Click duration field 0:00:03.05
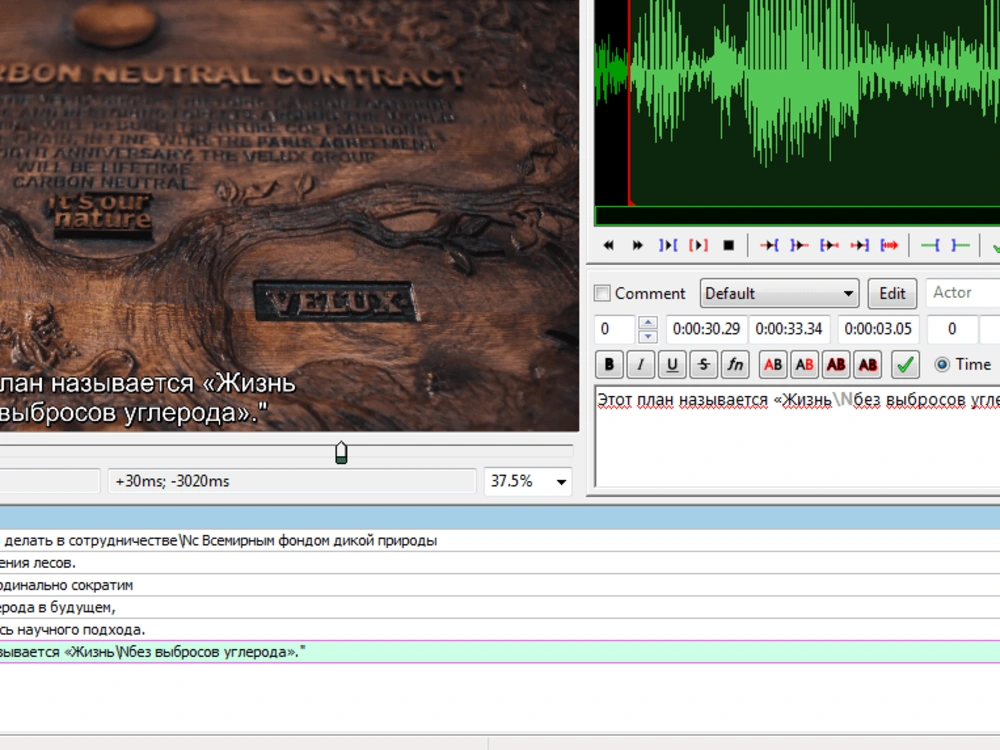1000x750 pixels. (x=878, y=329)
